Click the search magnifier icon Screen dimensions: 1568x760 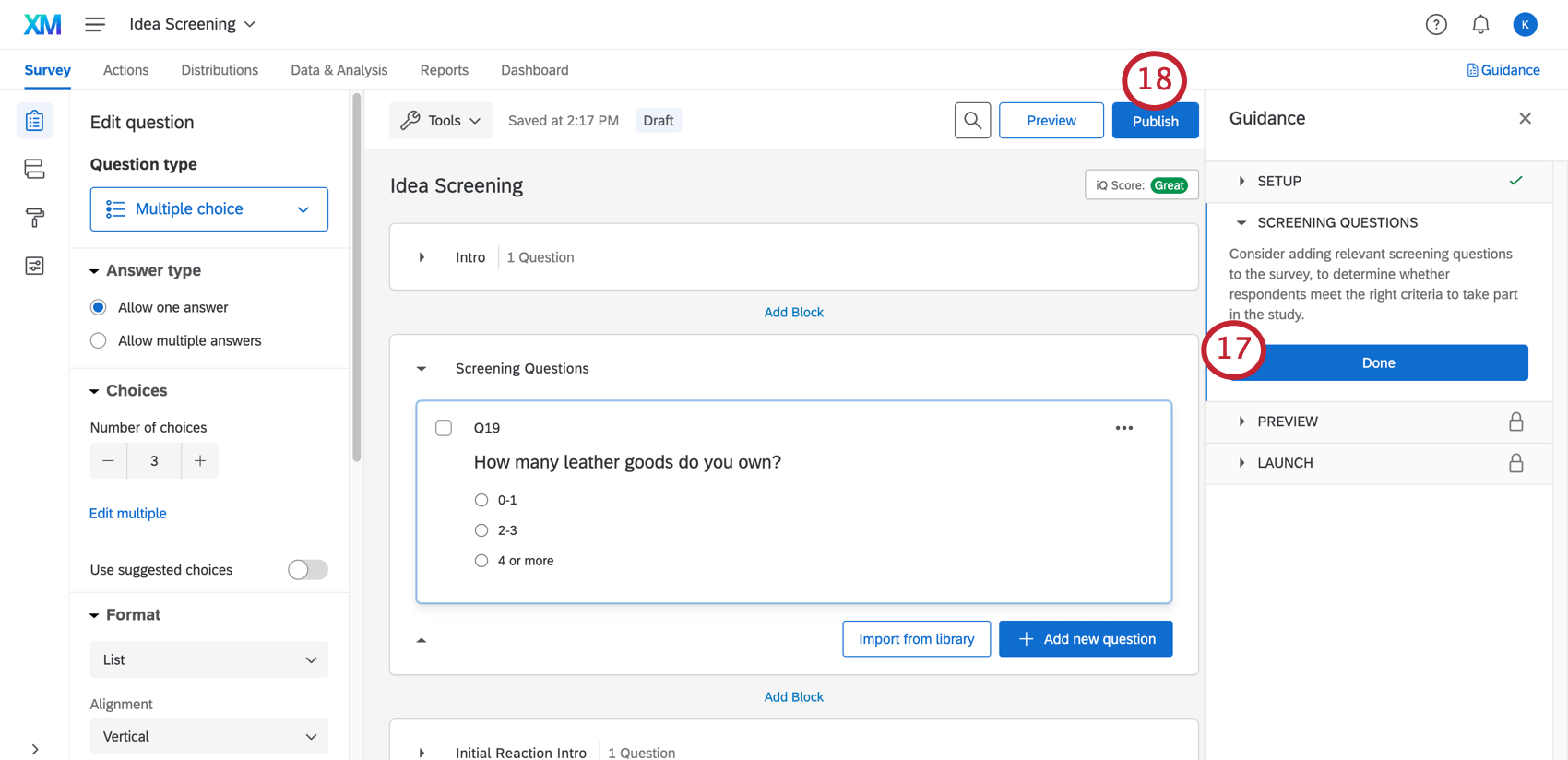pyautogui.click(x=972, y=121)
